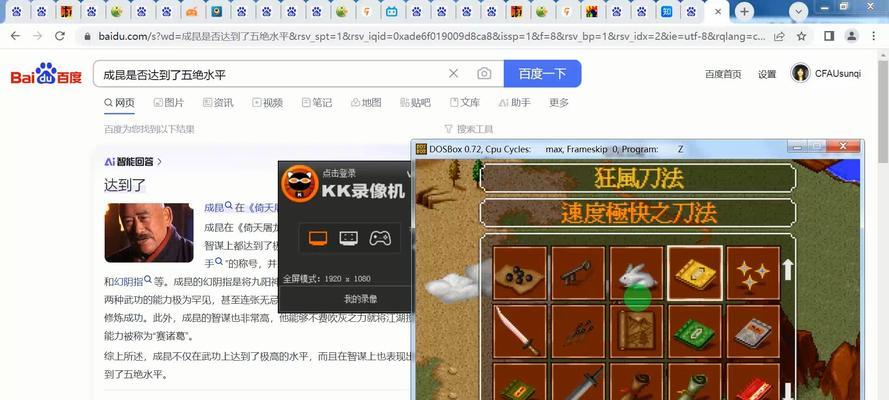The height and width of the screenshot is (400, 889).
Task: Switch to the 笔记 search tab
Action: (x=317, y=103)
